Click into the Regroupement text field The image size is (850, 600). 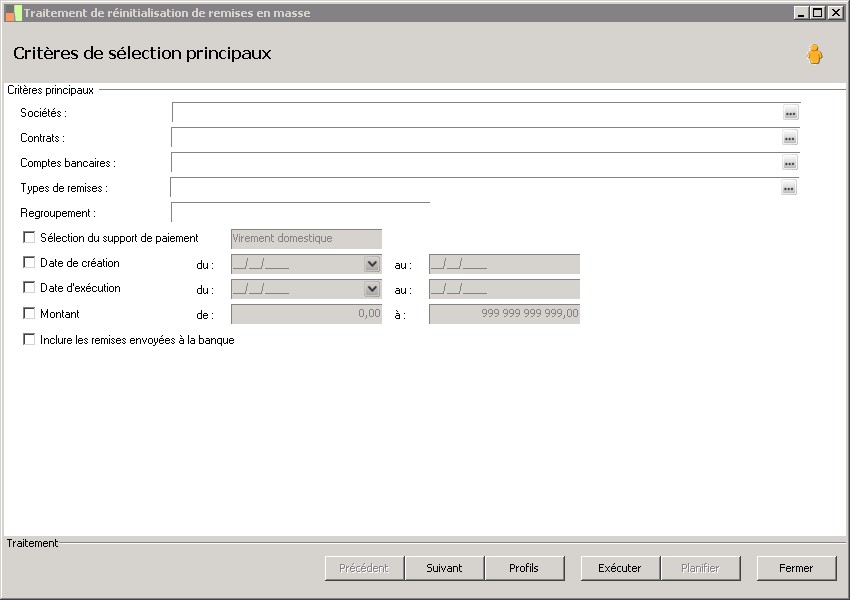point(300,213)
